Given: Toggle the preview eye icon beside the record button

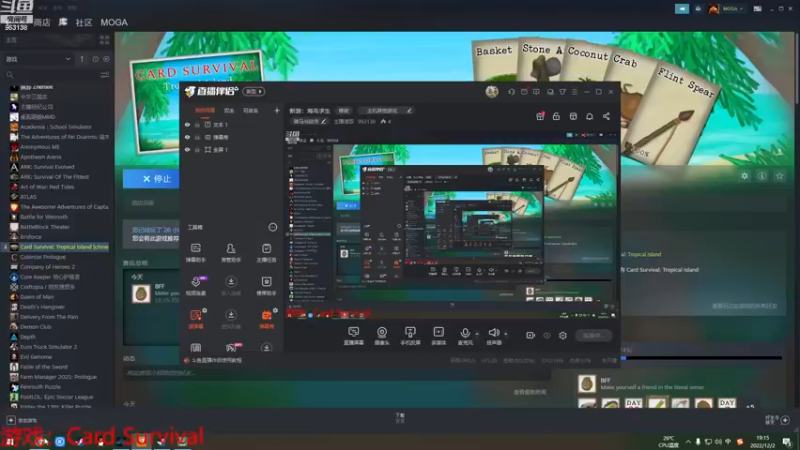Looking at the screenshot, I should click(x=547, y=335).
